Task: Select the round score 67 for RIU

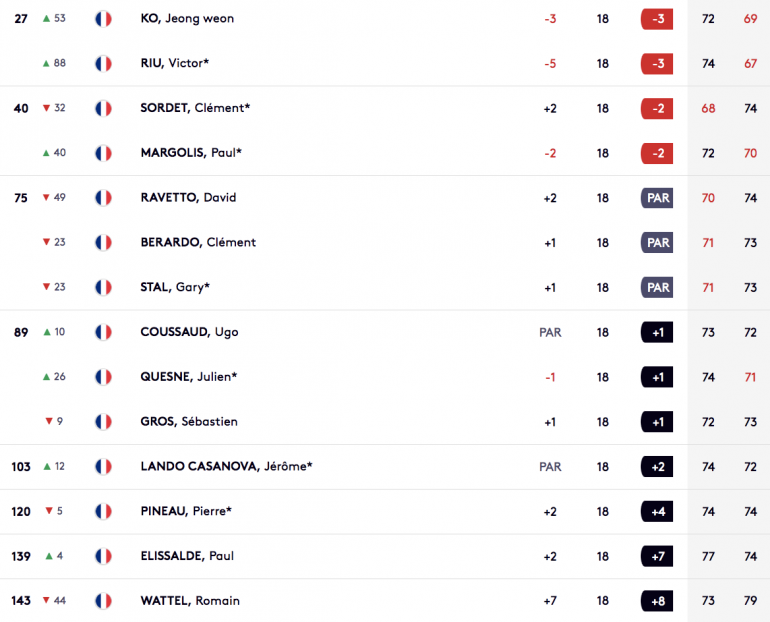Action: tap(750, 64)
